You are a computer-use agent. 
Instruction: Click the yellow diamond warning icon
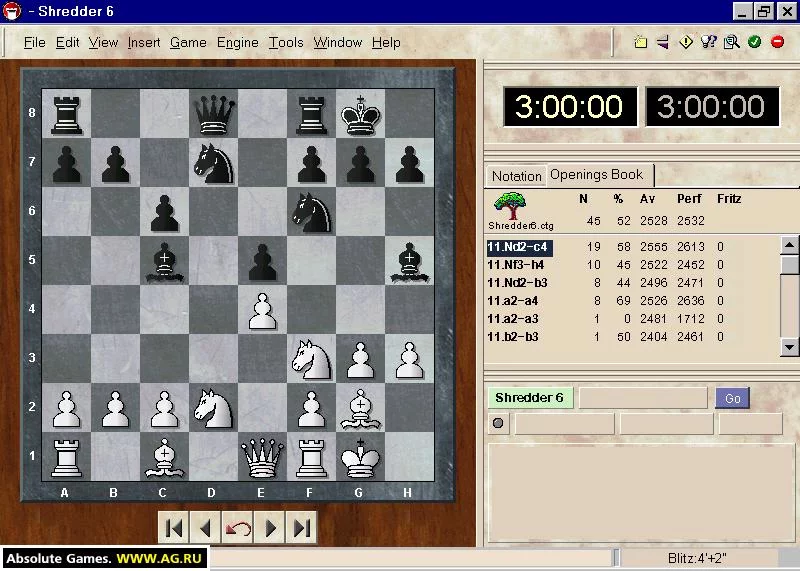tap(686, 42)
